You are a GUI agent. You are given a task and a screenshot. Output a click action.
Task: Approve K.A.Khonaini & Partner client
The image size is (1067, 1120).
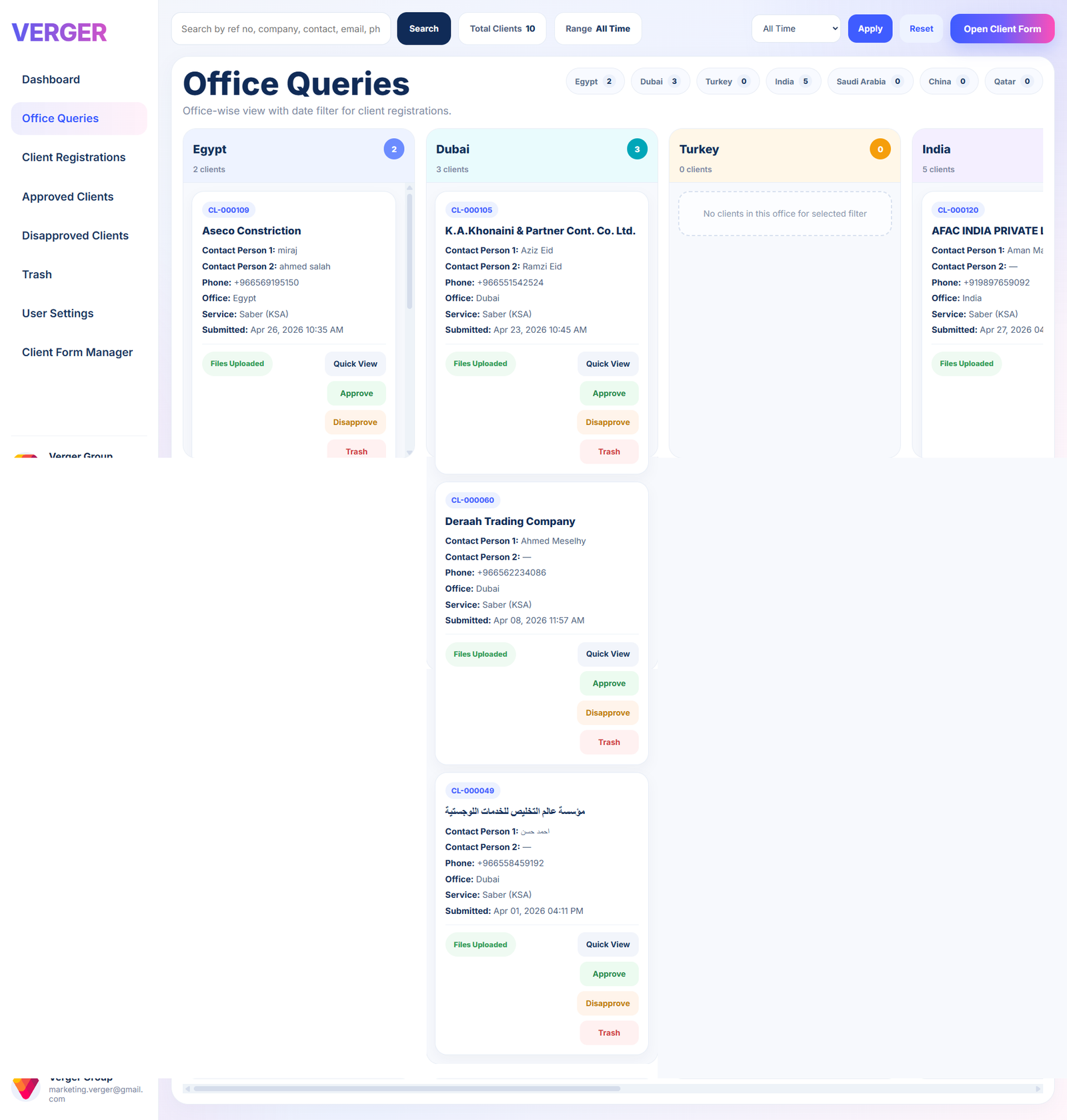(x=609, y=394)
